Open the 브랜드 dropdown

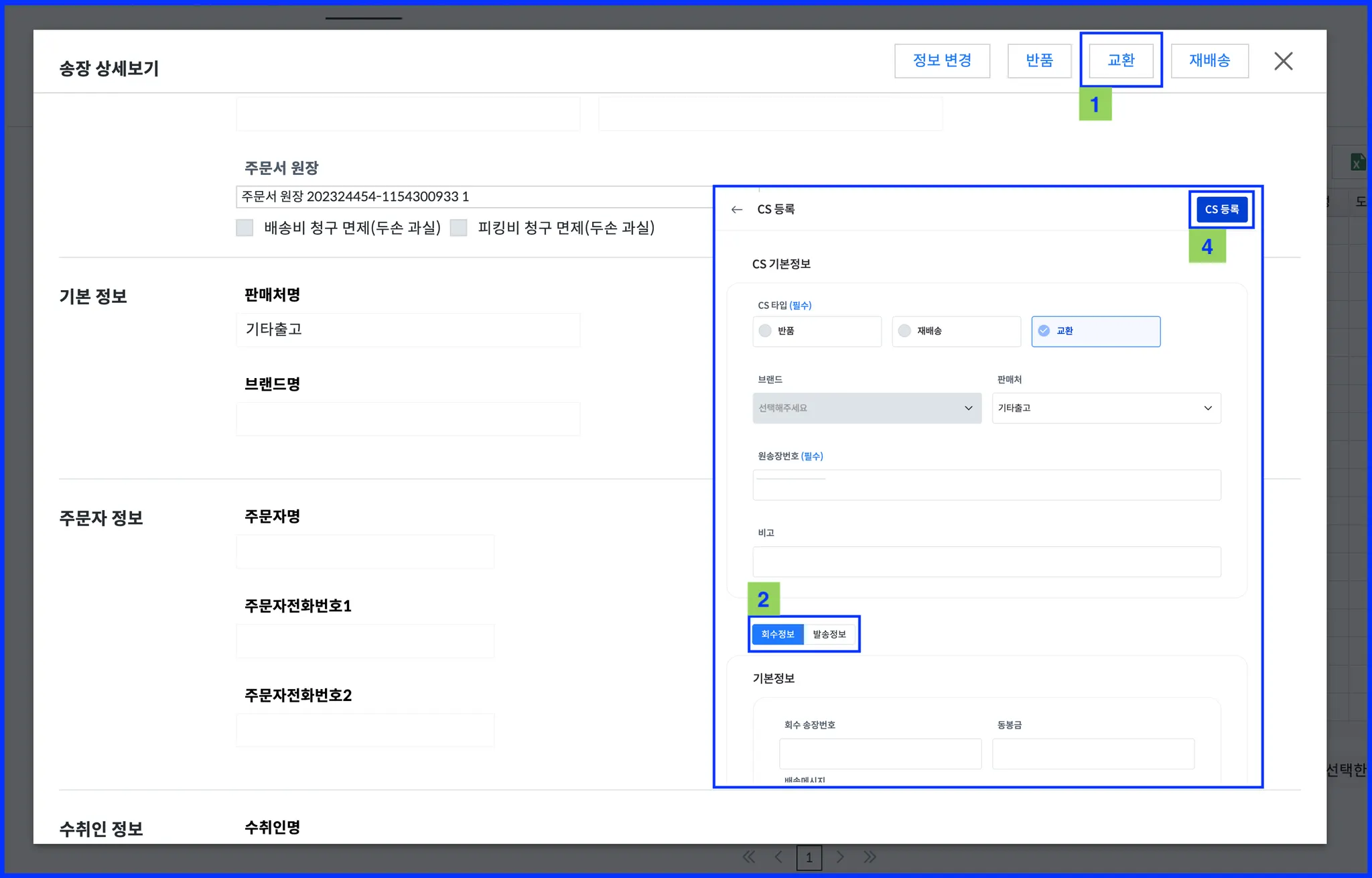(x=867, y=408)
